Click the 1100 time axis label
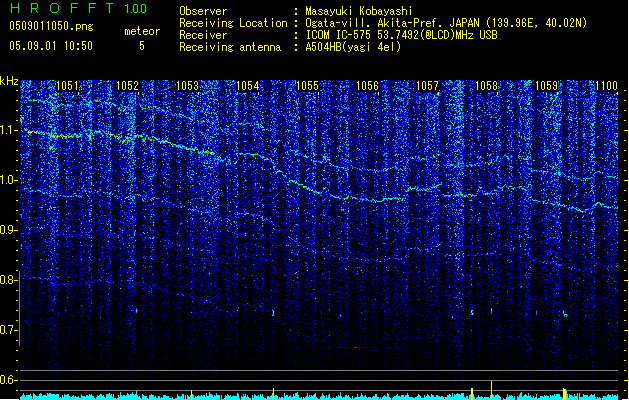This screenshot has height=400, width=629. 606,86
